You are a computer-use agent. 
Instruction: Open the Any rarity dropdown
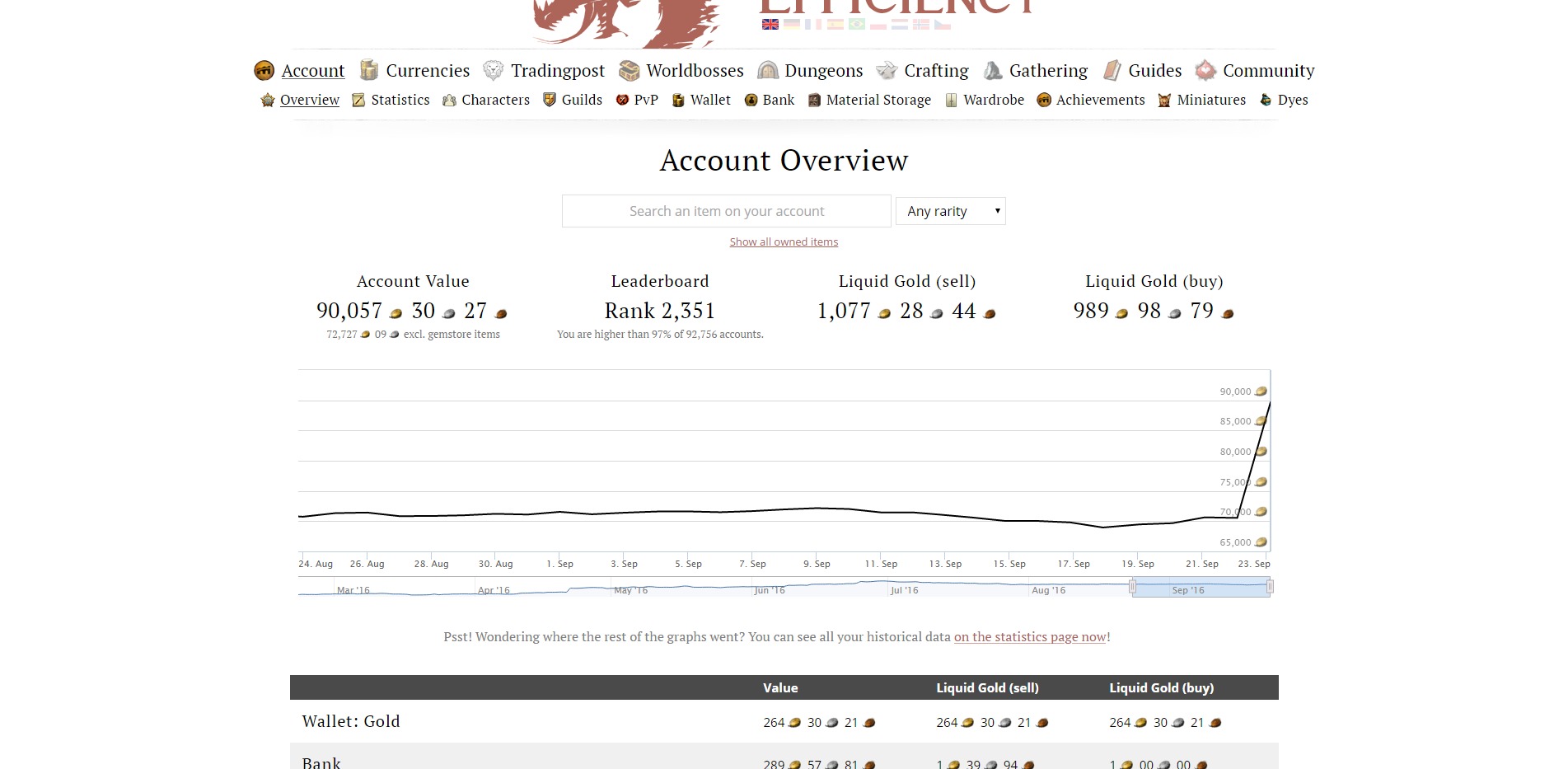coord(951,211)
